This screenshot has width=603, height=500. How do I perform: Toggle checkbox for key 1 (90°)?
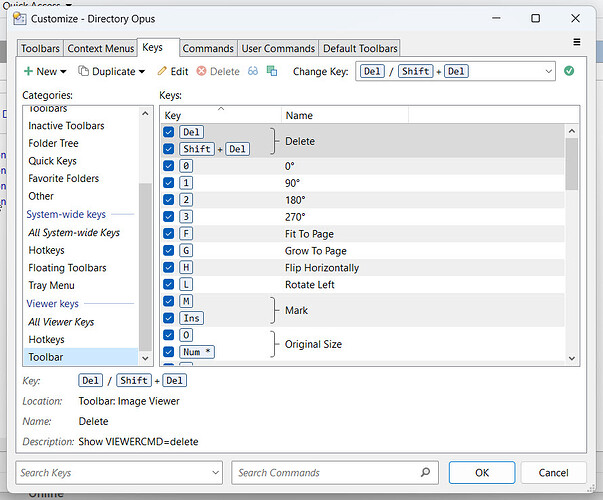(x=168, y=183)
